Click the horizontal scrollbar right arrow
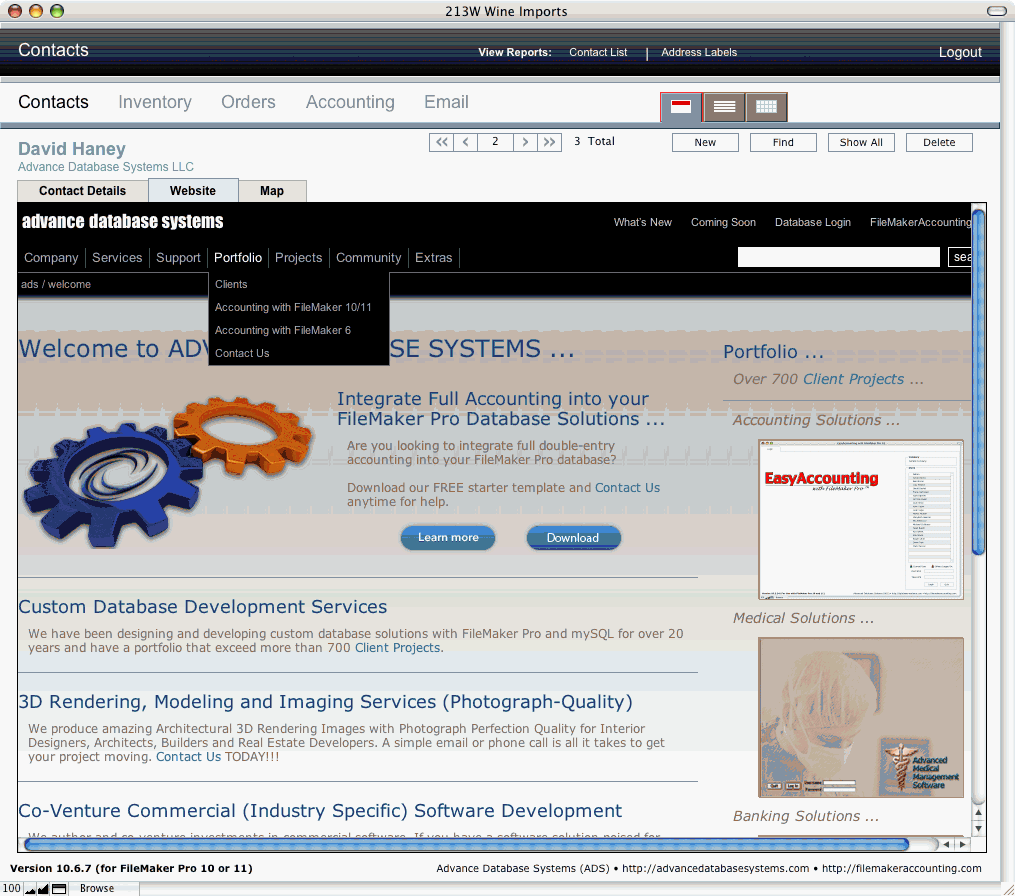1015x896 pixels. [963, 844]
